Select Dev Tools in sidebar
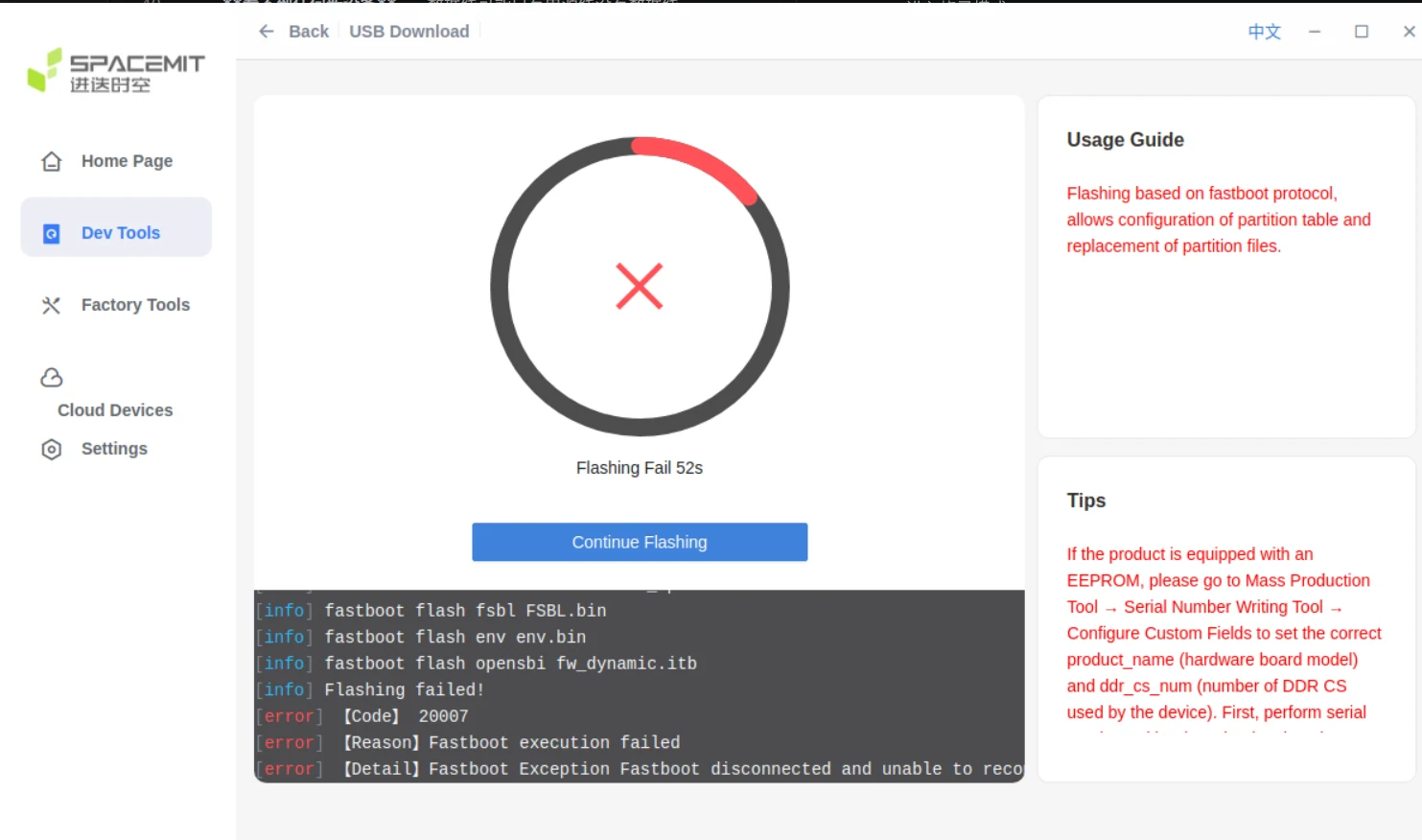The width and height of the screenshot is (1422, 840). [116, 227]
